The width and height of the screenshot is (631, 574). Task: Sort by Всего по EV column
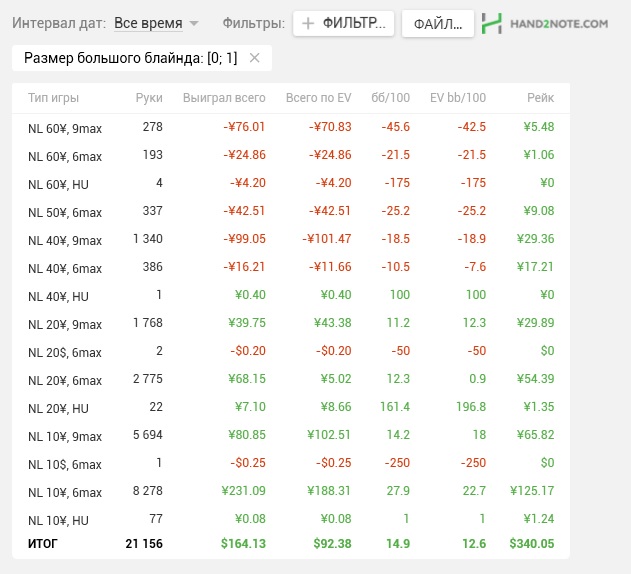318,98
